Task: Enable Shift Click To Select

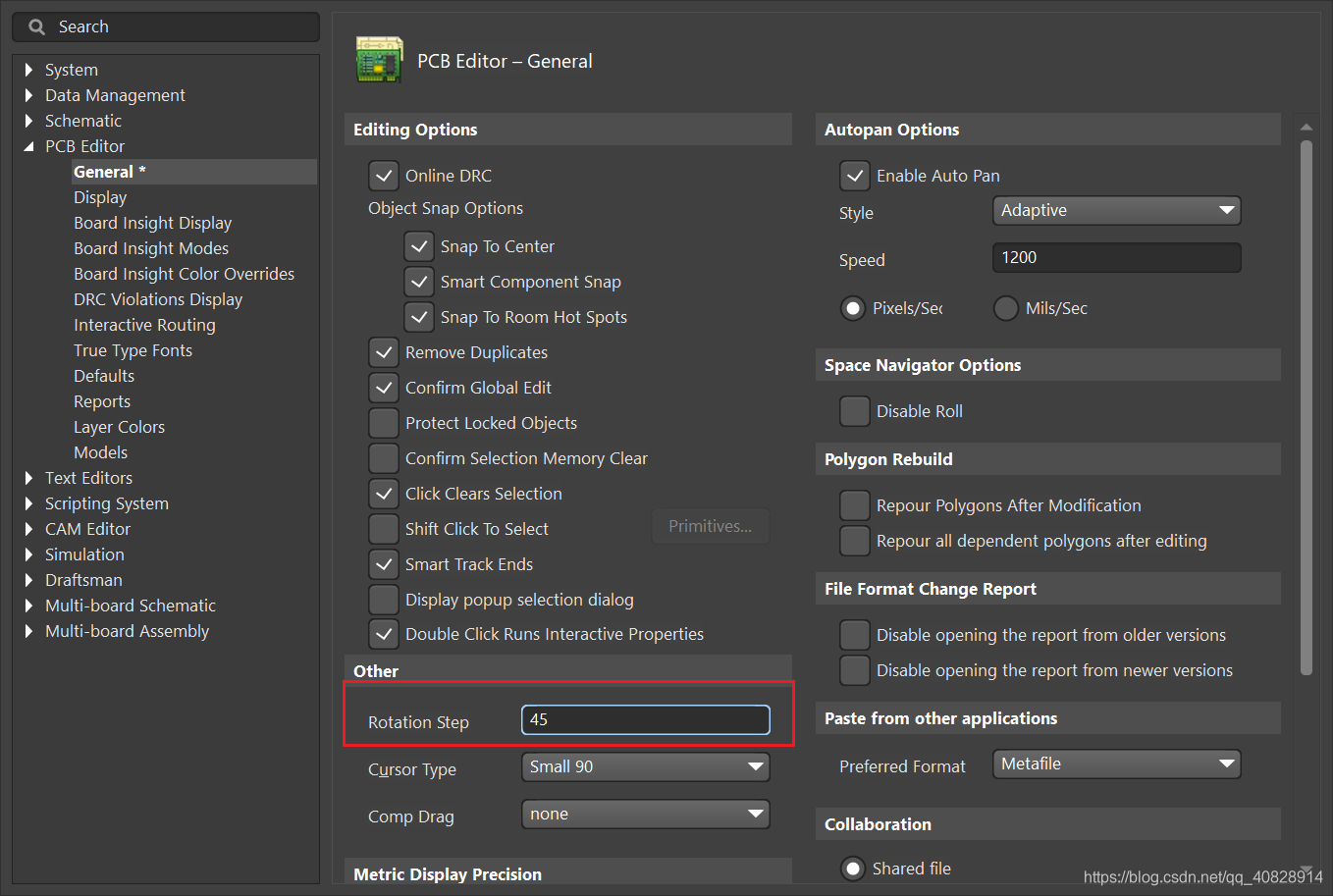Action: pos(384,529)
